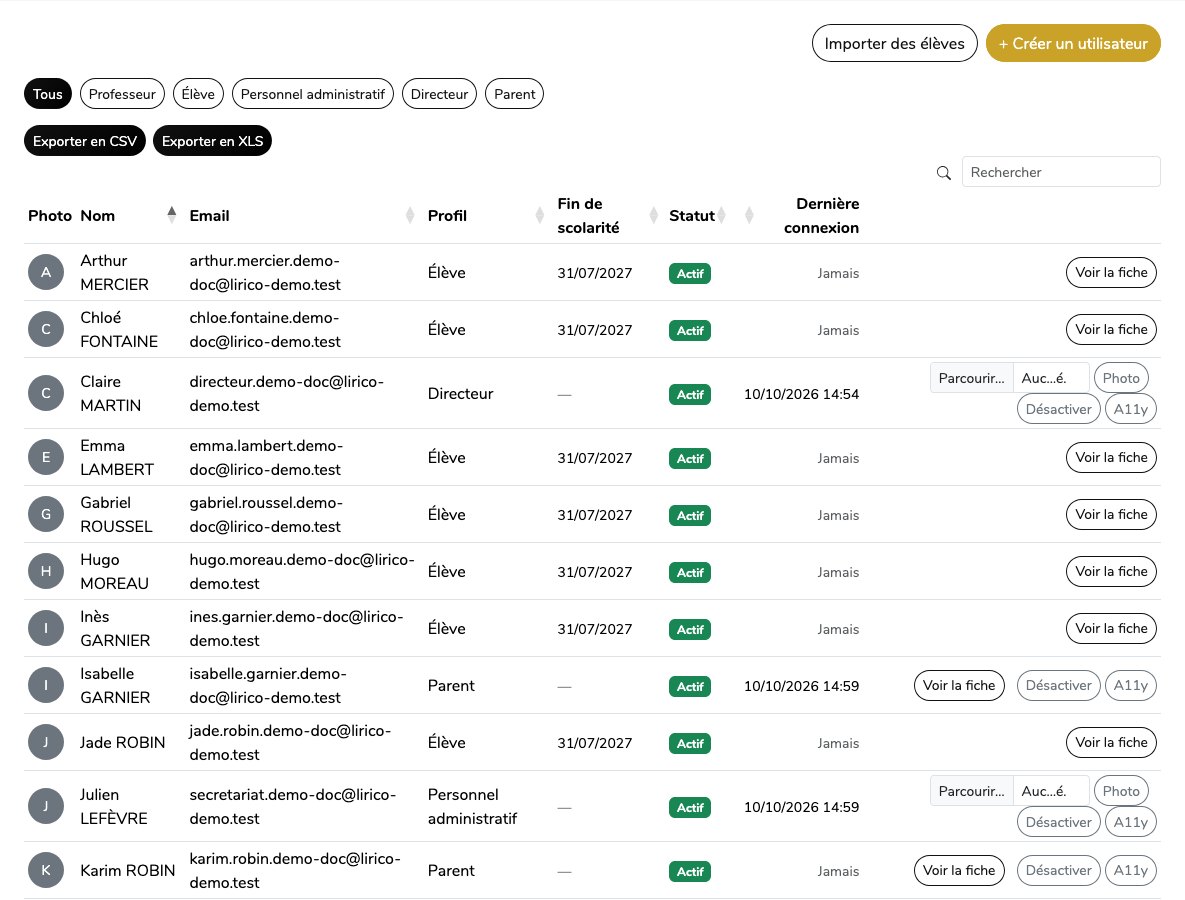The height and width of the screenshot is (900, 1185).
Task: Click Créer un utilisateur button
Action: (x=1073, y=44)
